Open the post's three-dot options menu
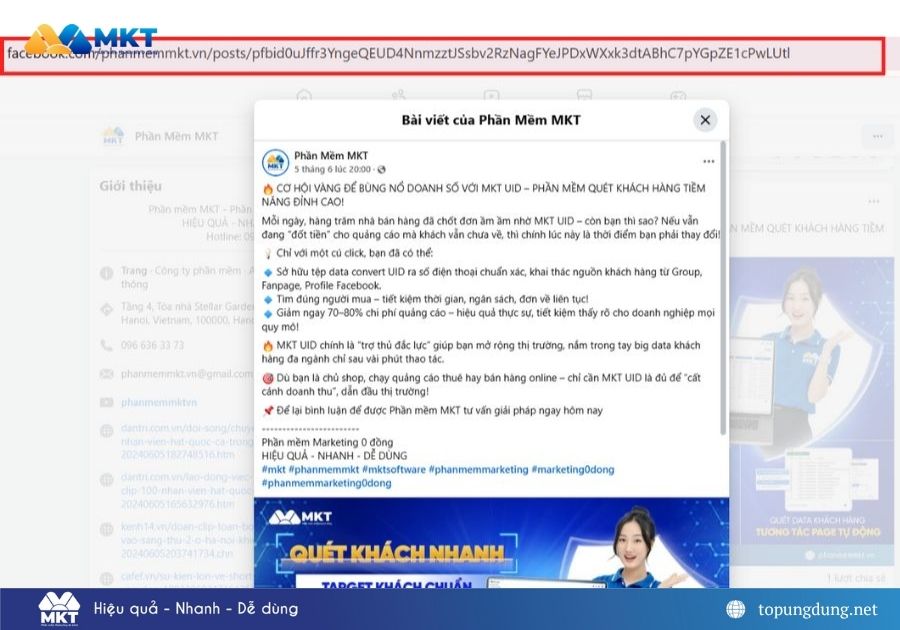 (709, 161)
